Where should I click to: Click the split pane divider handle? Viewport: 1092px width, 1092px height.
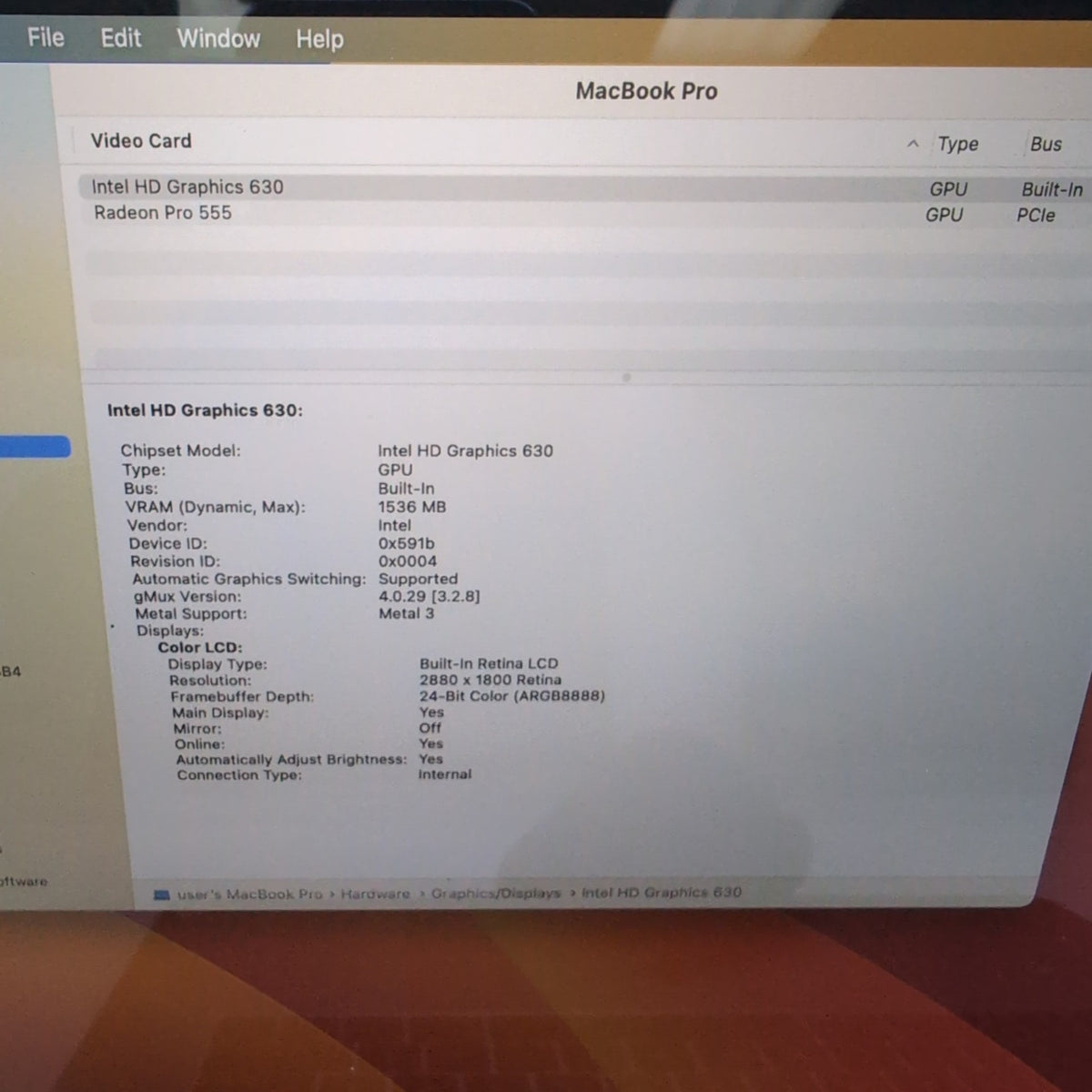pos(626,377)
